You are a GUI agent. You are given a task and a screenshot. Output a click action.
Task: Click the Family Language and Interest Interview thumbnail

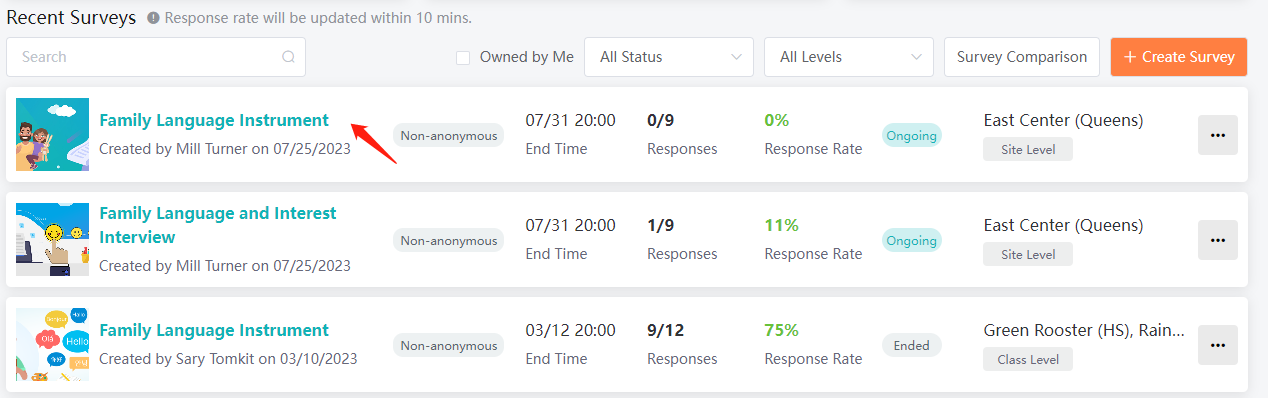click(x=52, y=239)
